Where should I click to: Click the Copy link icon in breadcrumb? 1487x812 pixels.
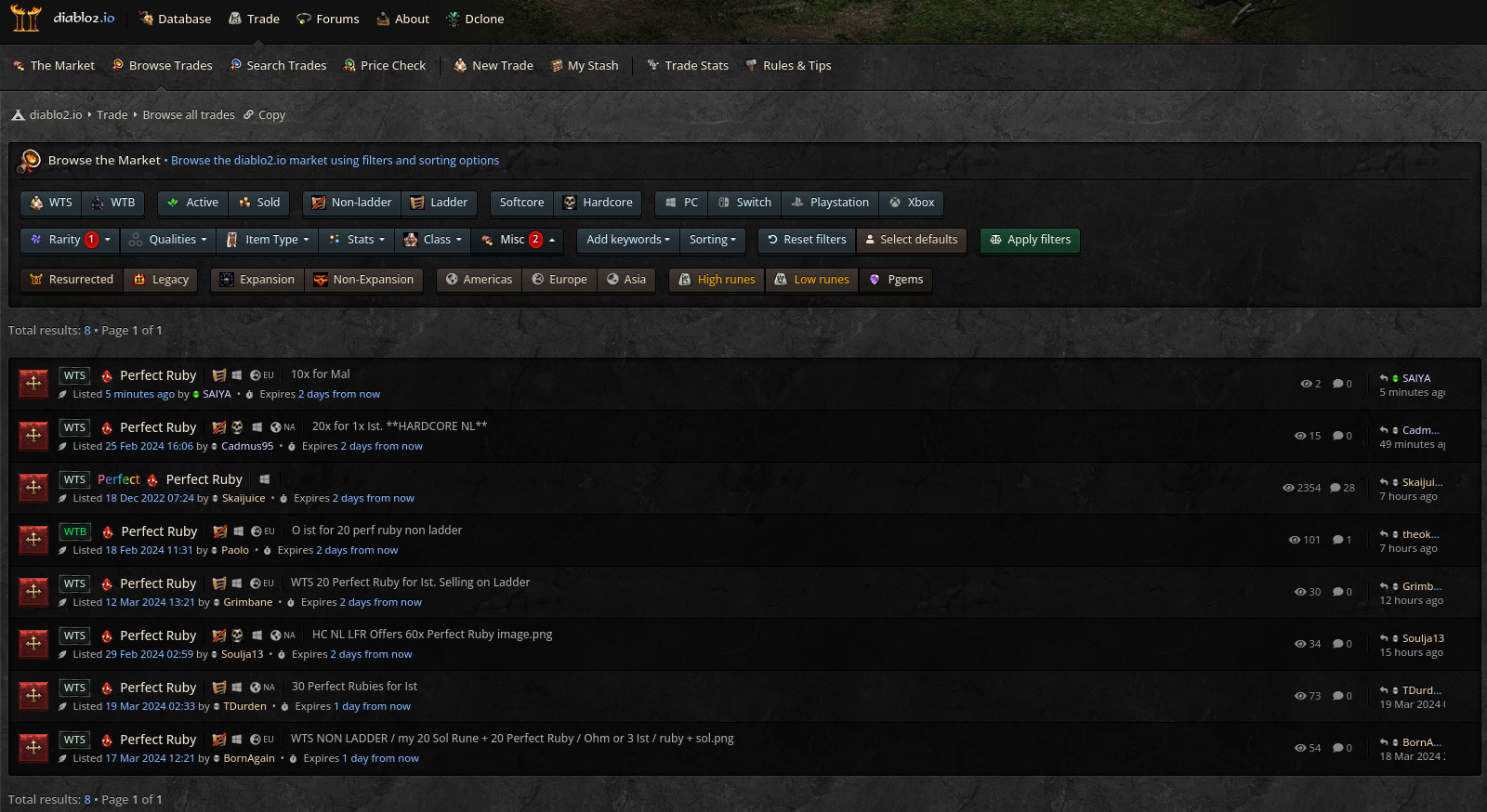(x=249, y=115)
